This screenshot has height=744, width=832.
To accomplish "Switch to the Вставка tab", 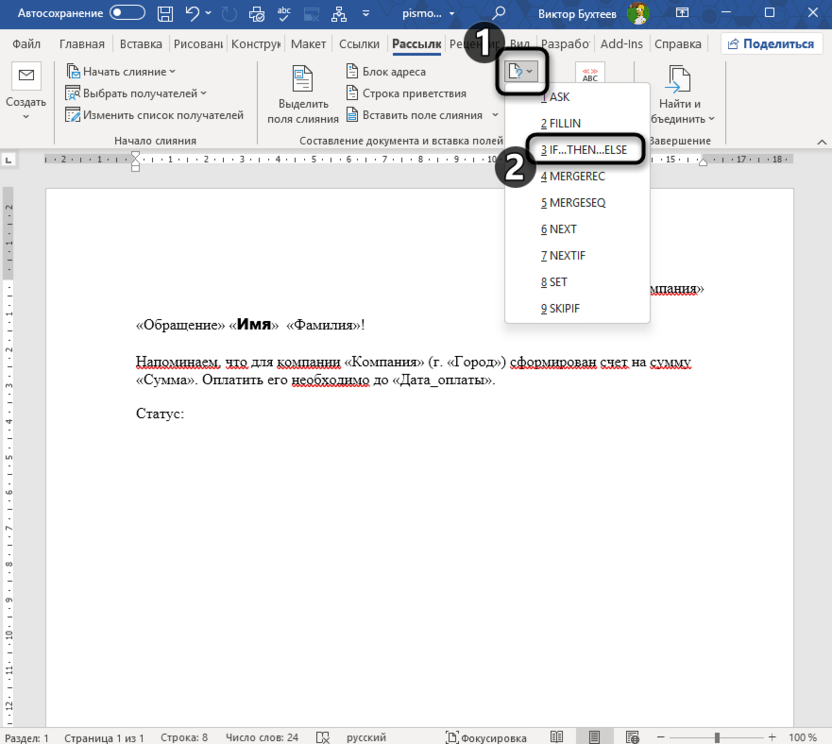I will (x=141, y=44).
